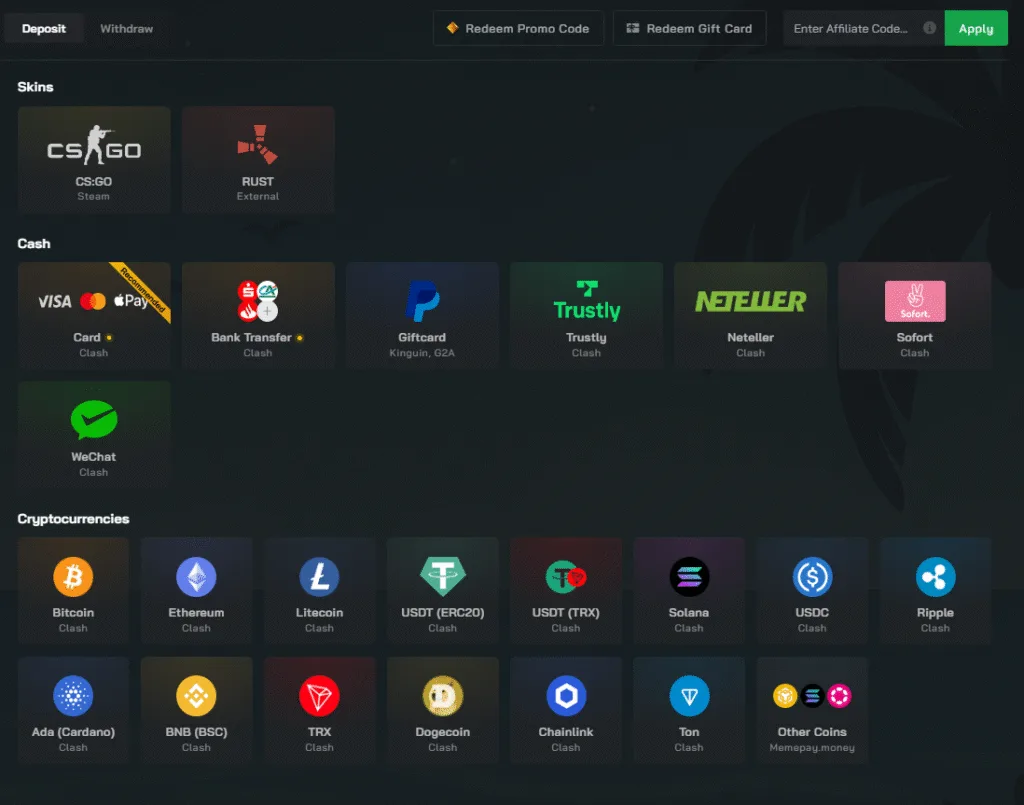Open the Solana deposit option
This screenshot has height=805, width=1024.
689,591
